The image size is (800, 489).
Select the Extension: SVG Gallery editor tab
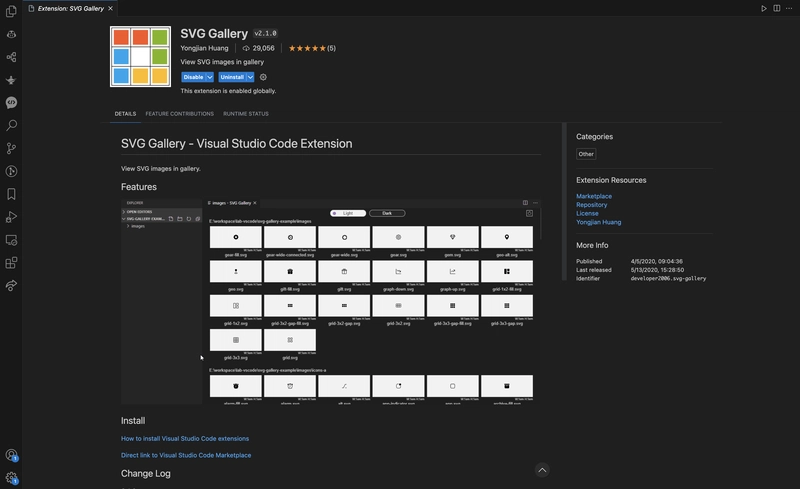(71, 8)
